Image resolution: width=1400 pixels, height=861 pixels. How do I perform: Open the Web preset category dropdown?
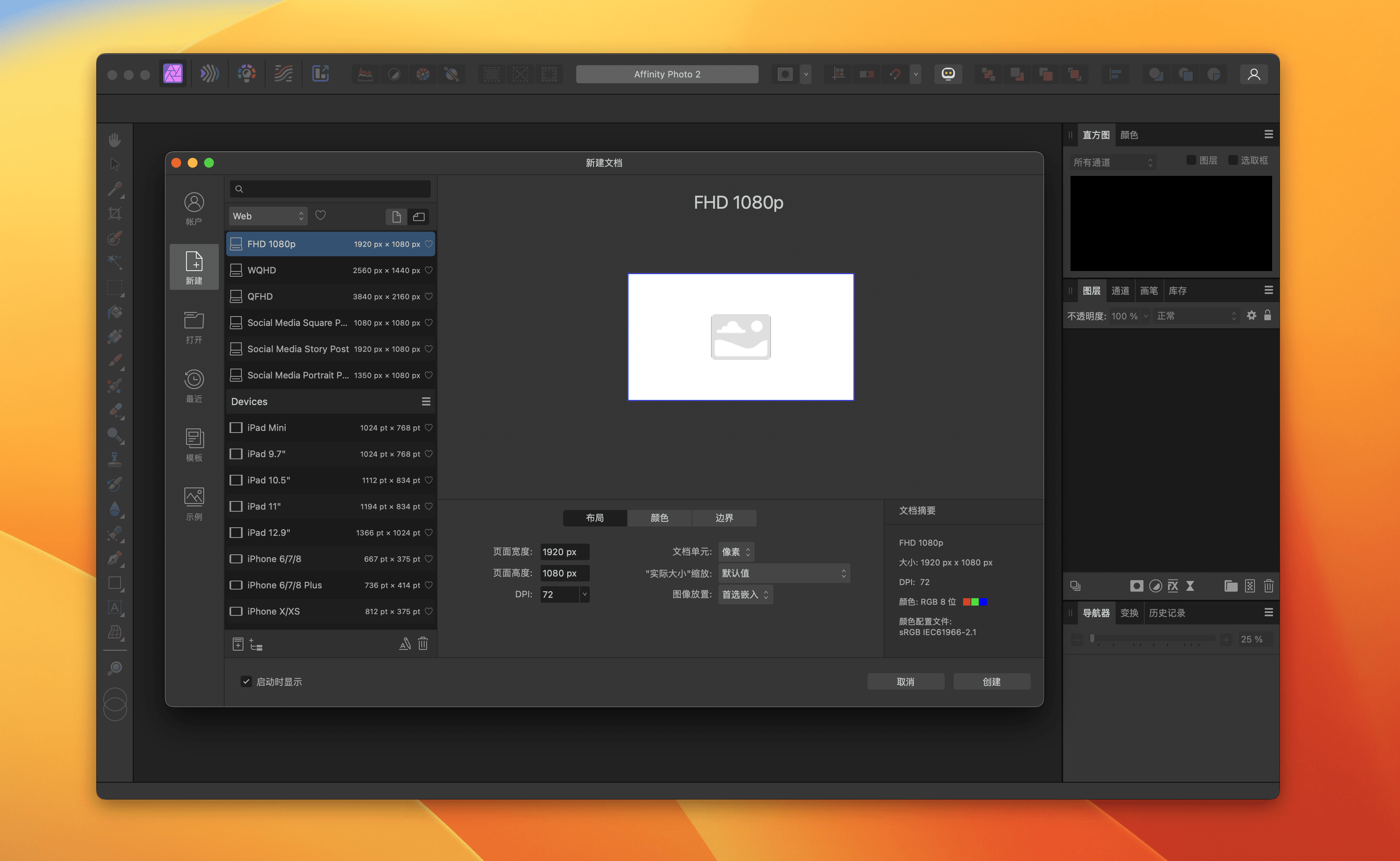[268, 216]
